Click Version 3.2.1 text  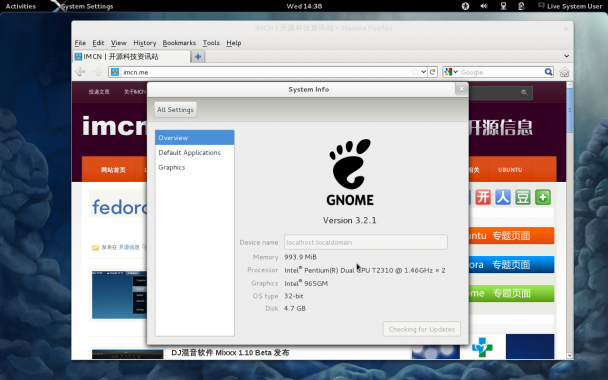tap(349, 220)
